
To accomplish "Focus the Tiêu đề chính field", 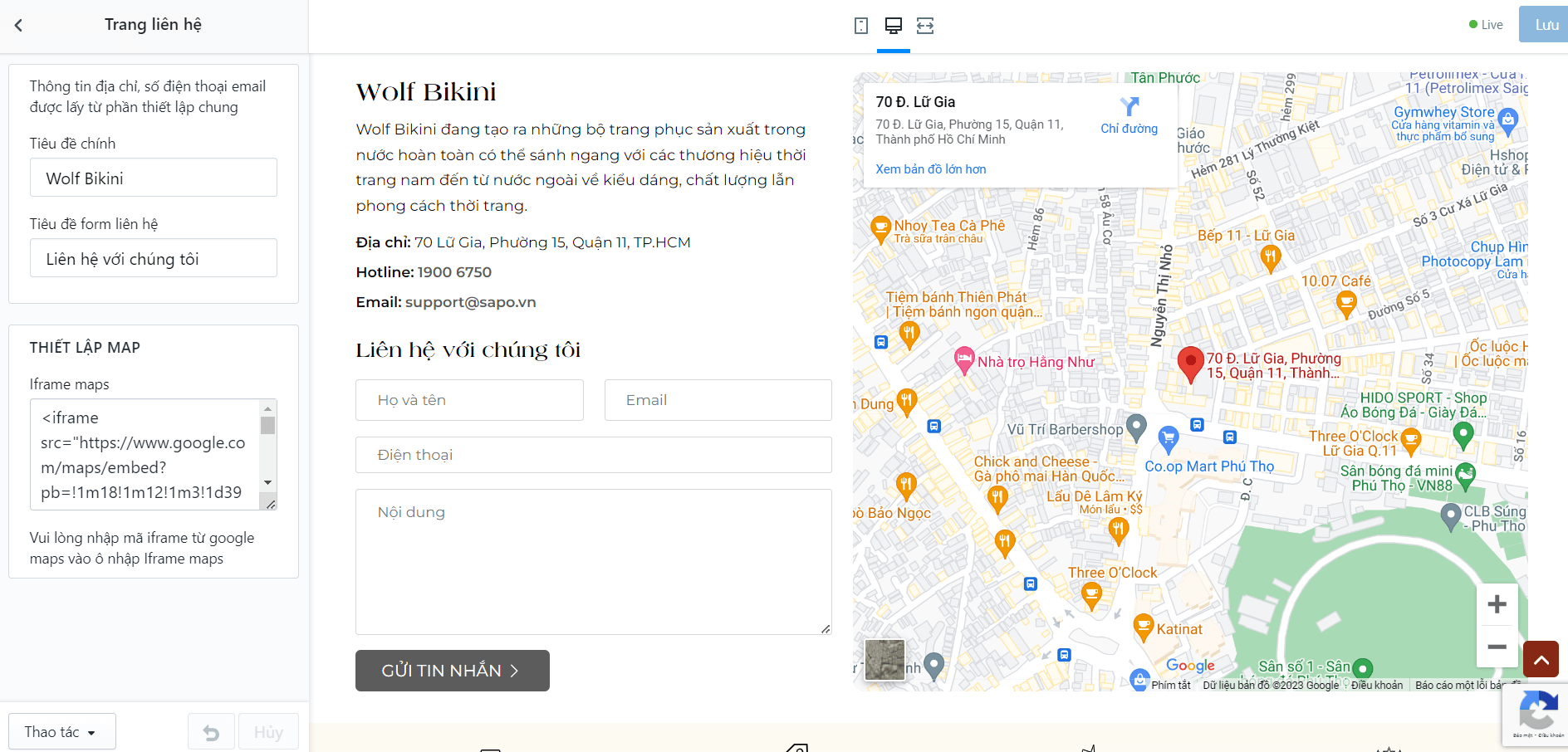I will tap(154, 178).
